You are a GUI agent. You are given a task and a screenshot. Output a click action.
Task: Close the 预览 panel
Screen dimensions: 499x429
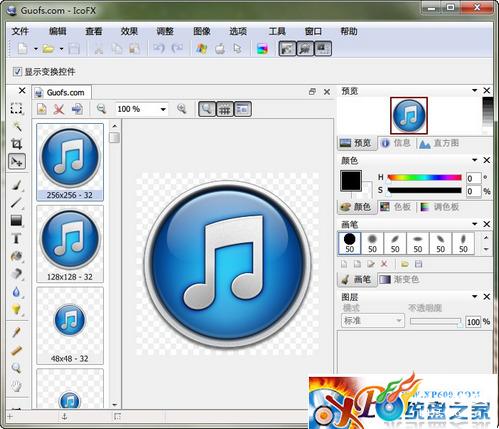coord(487,91)
